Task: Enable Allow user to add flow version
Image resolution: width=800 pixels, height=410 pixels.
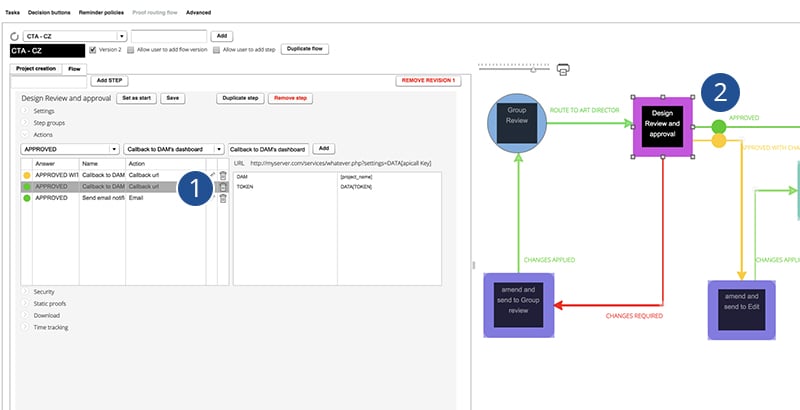Action: 131,50
